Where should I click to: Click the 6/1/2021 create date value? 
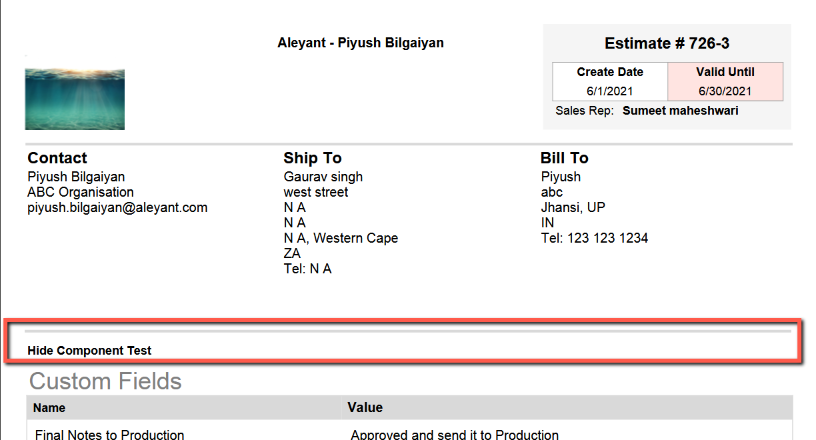[x=610, y=91]
